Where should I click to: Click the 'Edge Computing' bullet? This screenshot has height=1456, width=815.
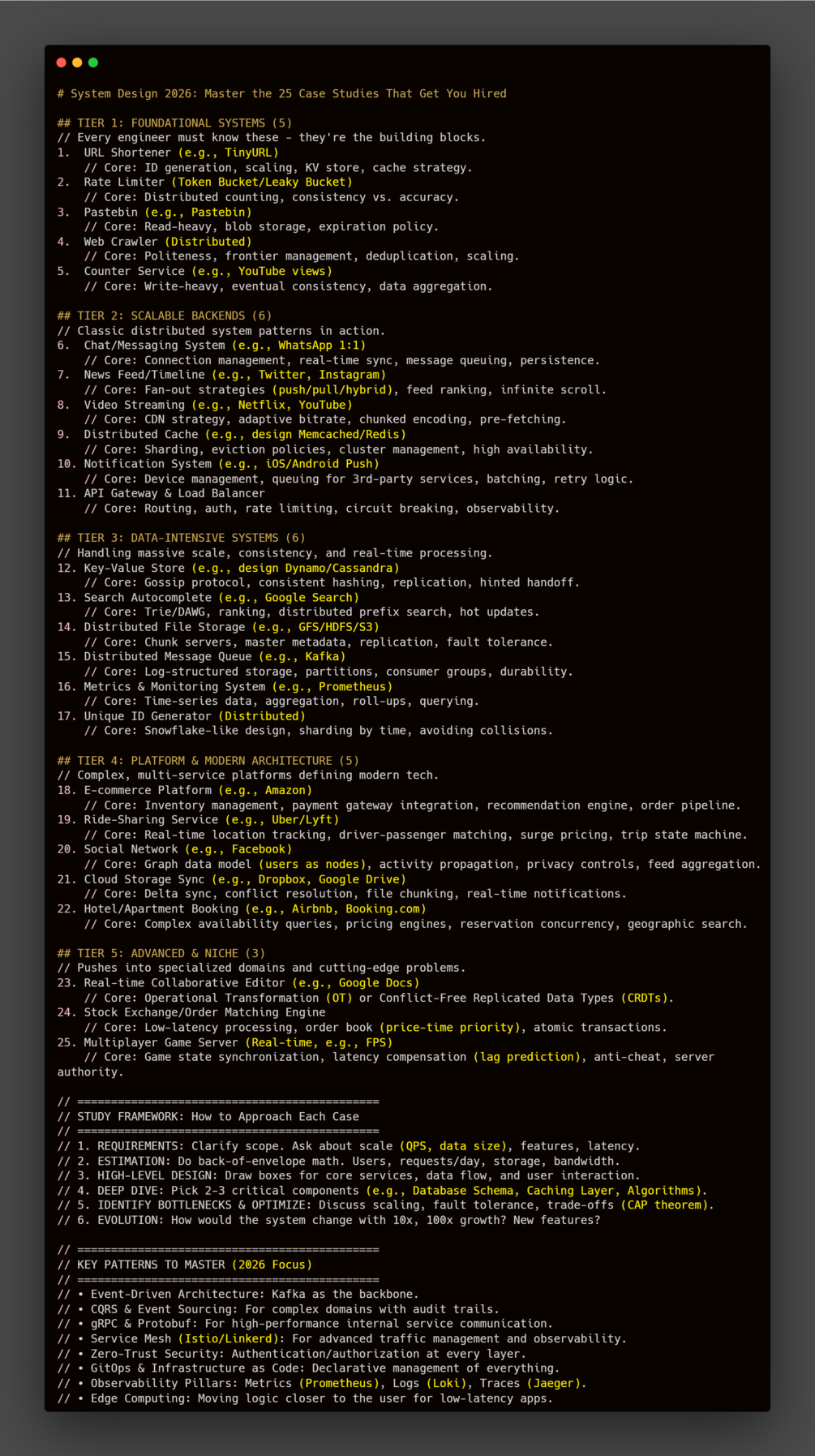305,1399
